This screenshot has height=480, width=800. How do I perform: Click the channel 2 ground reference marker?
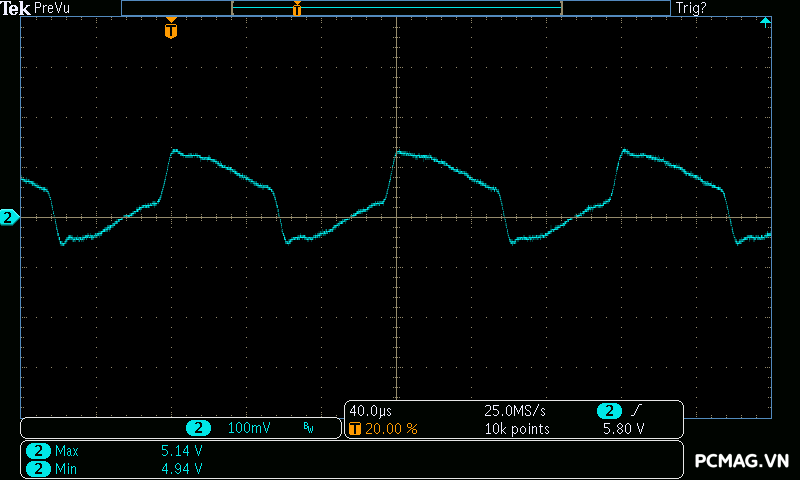tap(9, 217)
